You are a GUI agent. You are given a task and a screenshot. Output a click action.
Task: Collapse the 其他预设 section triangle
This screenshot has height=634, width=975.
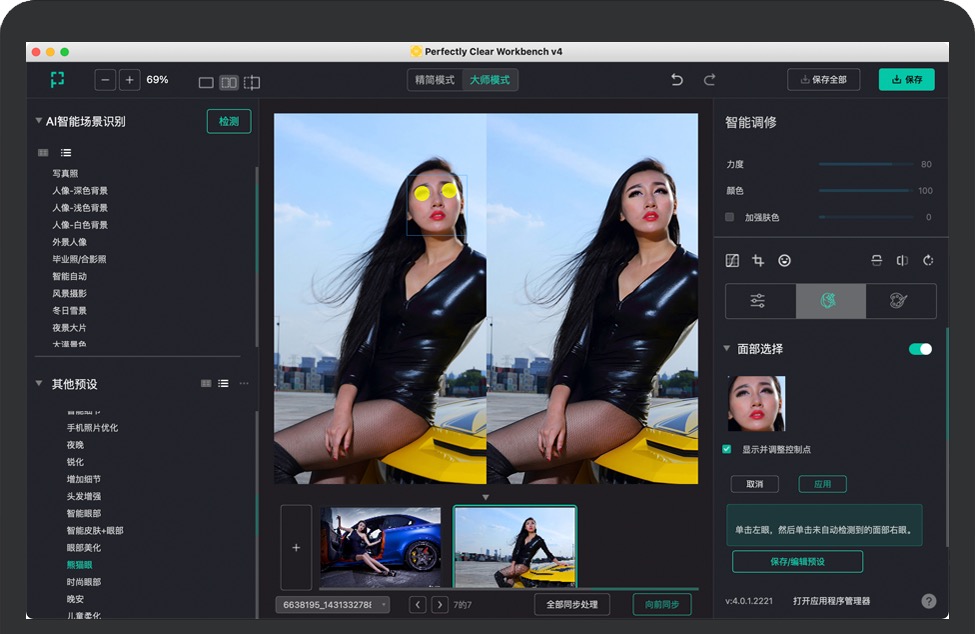39,383
